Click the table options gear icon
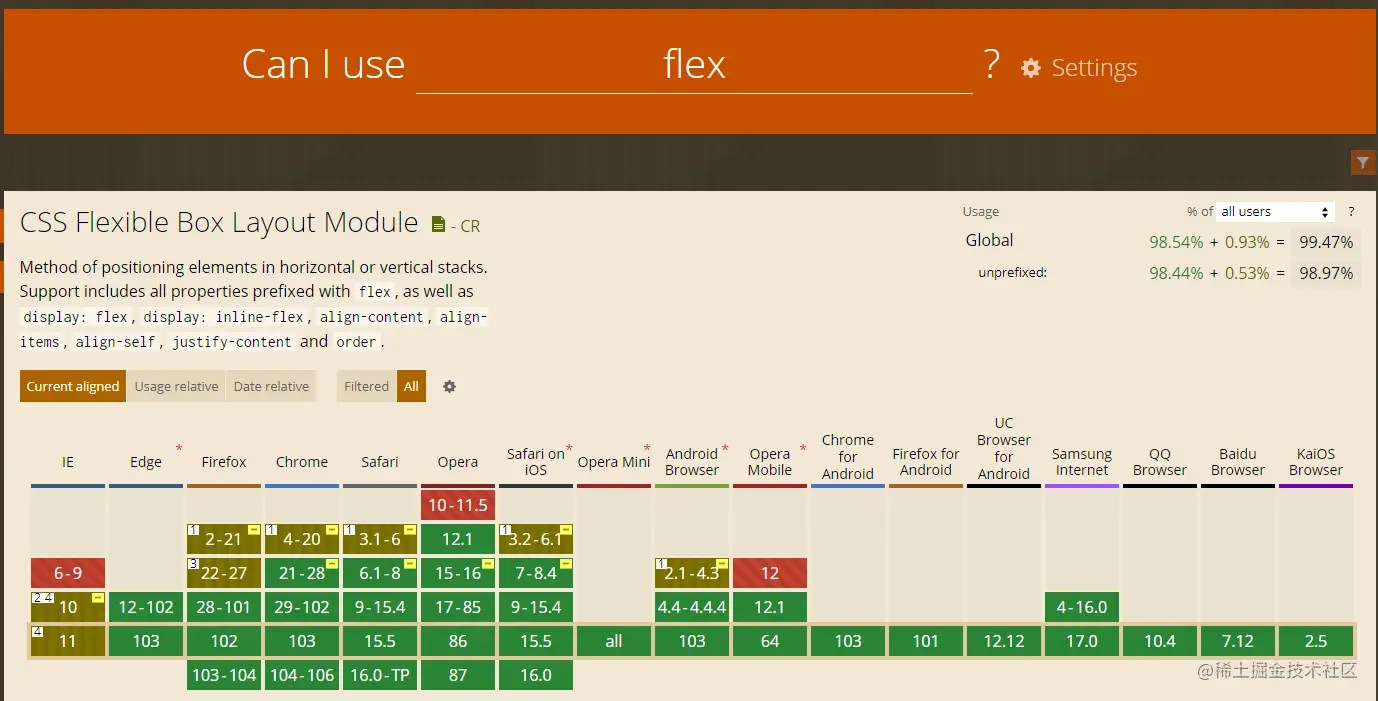Image resolution: width=1378 pixels, height=701 pixels. (449, 387)
